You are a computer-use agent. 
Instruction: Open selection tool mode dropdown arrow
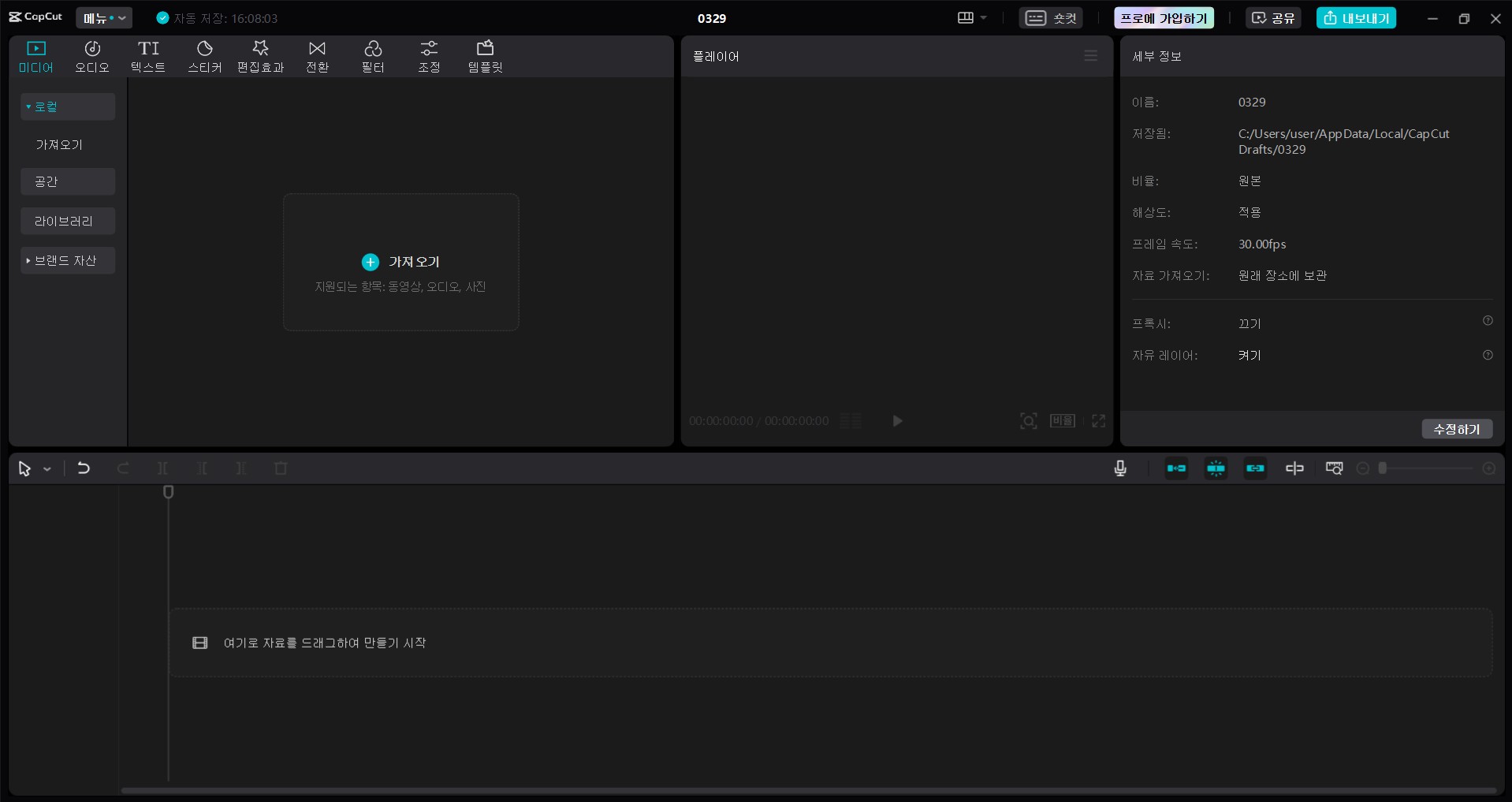[x=47, y=469]
